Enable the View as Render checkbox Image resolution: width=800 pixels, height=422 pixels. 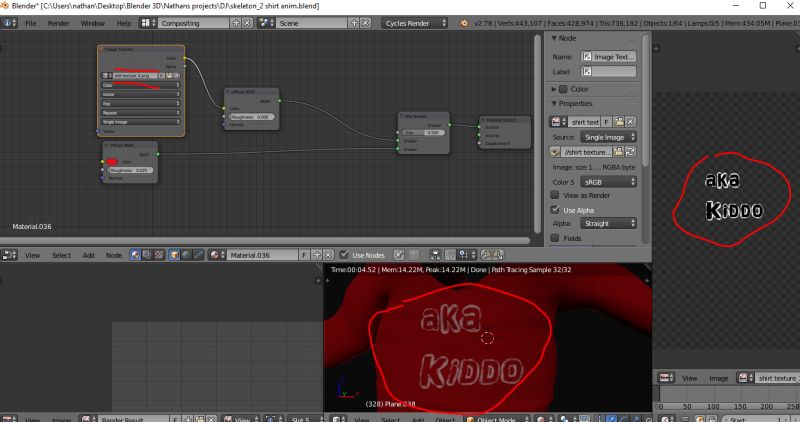tap(555, 195)
